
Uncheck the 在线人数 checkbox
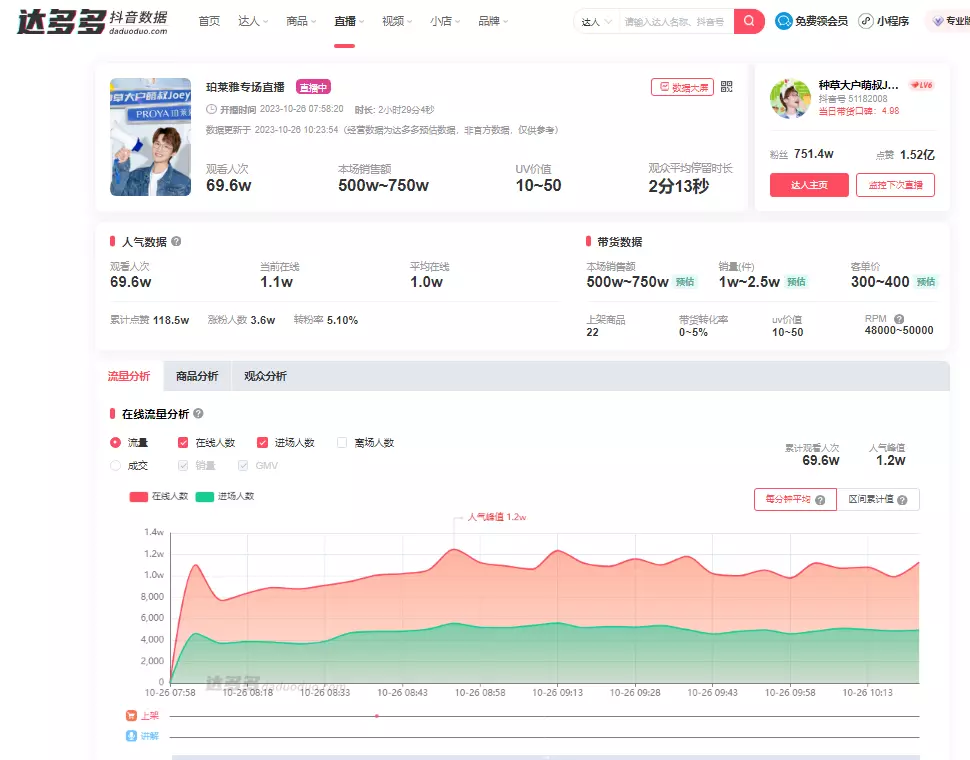click(x=183, y=442)
